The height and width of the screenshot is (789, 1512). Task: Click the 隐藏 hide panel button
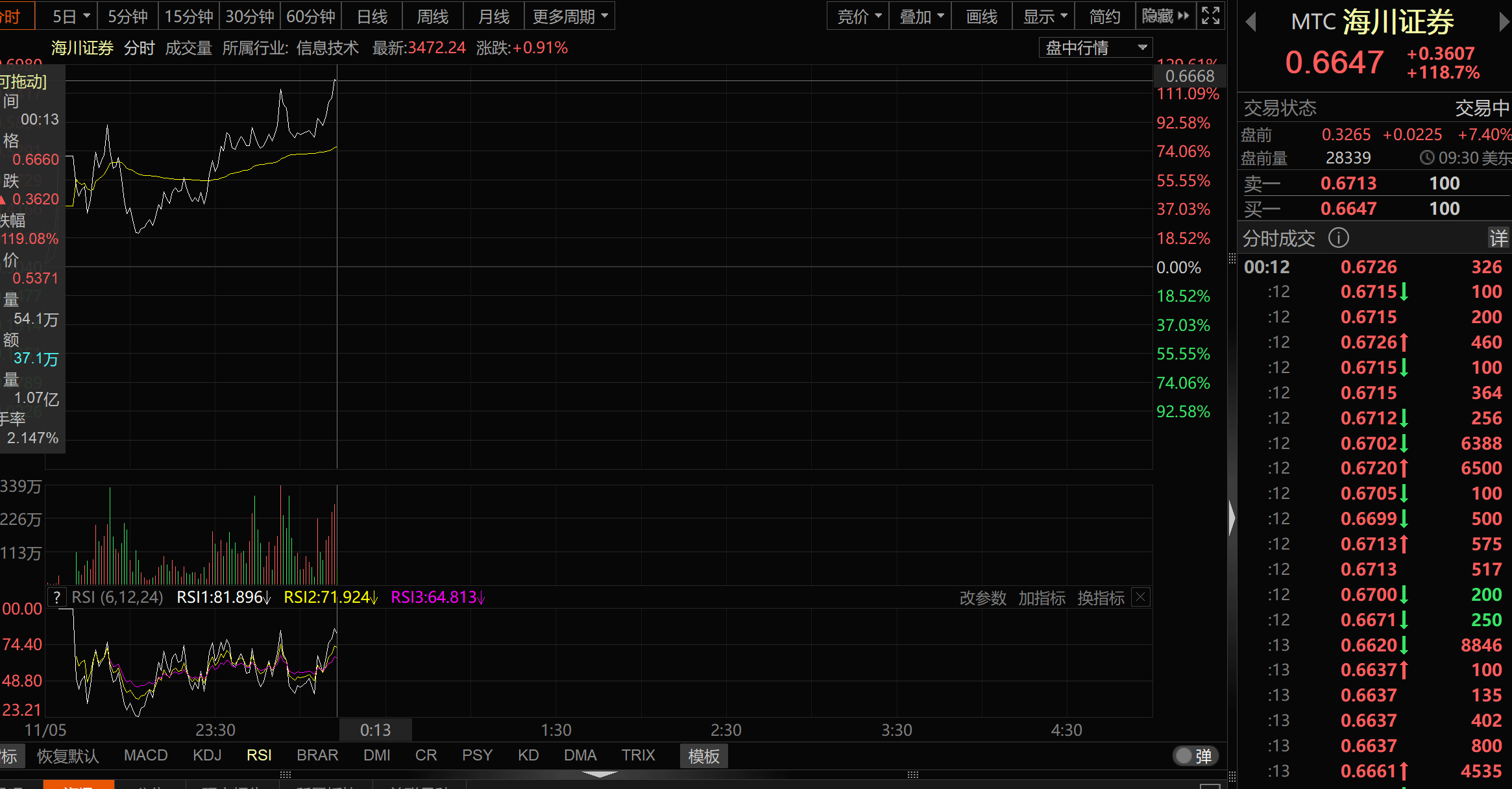pos(1165,16)
